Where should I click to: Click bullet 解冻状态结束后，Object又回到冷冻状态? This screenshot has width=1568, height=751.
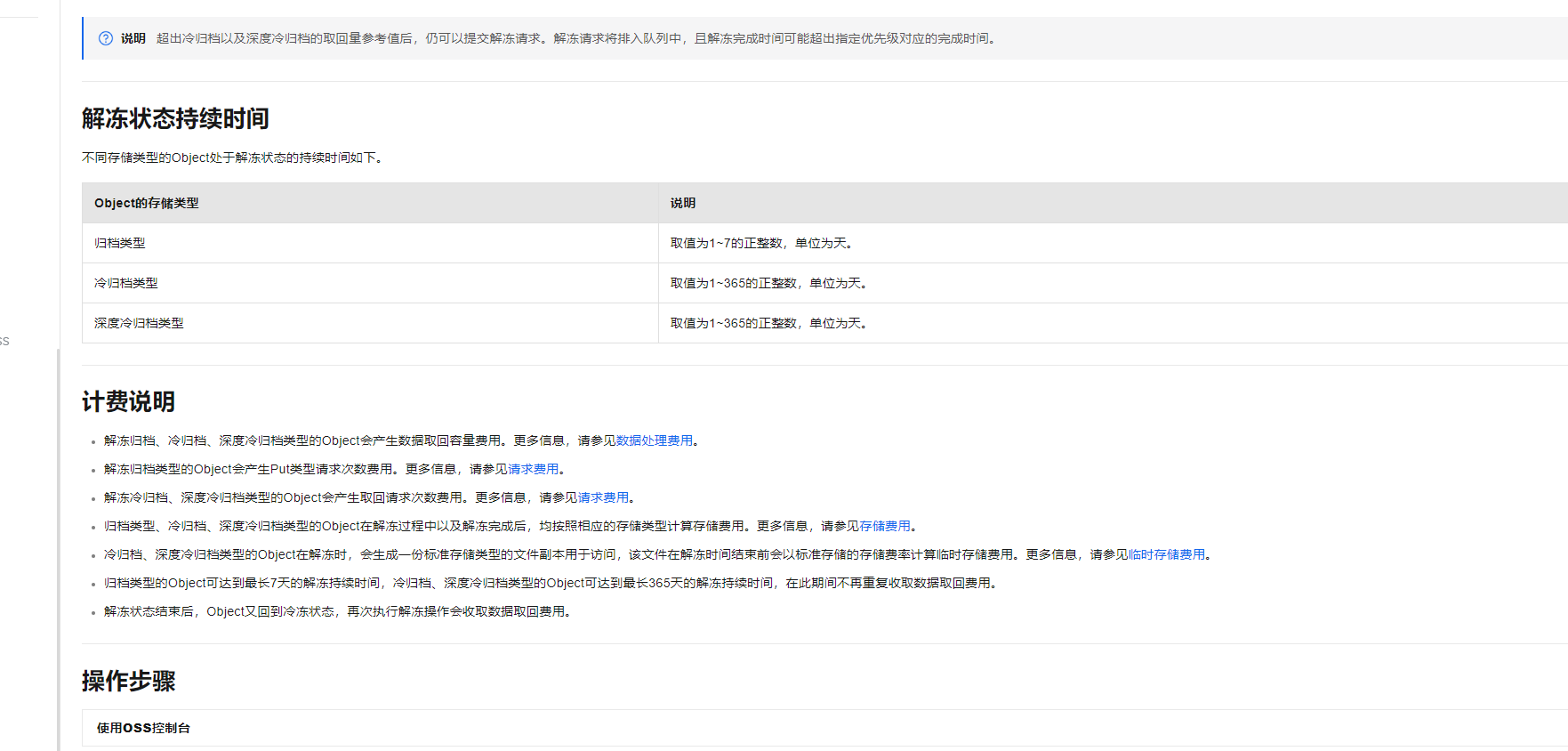tap(337, 611)
